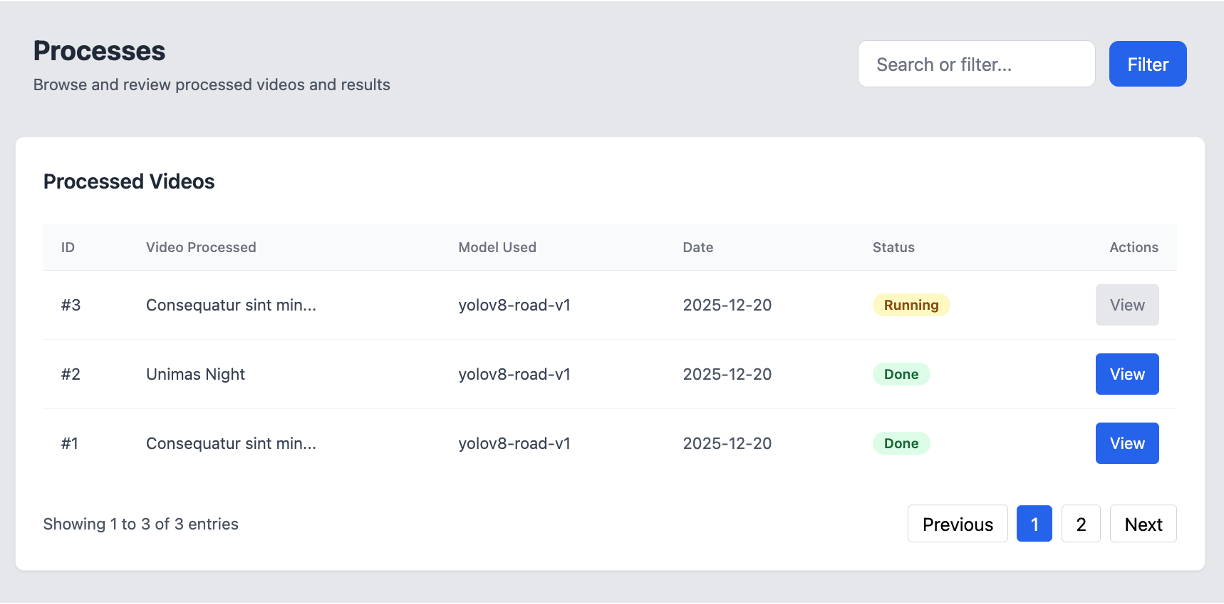This screenshot has width=1224, height=604.
Task: Go to the Previous page
Action: 957,524
